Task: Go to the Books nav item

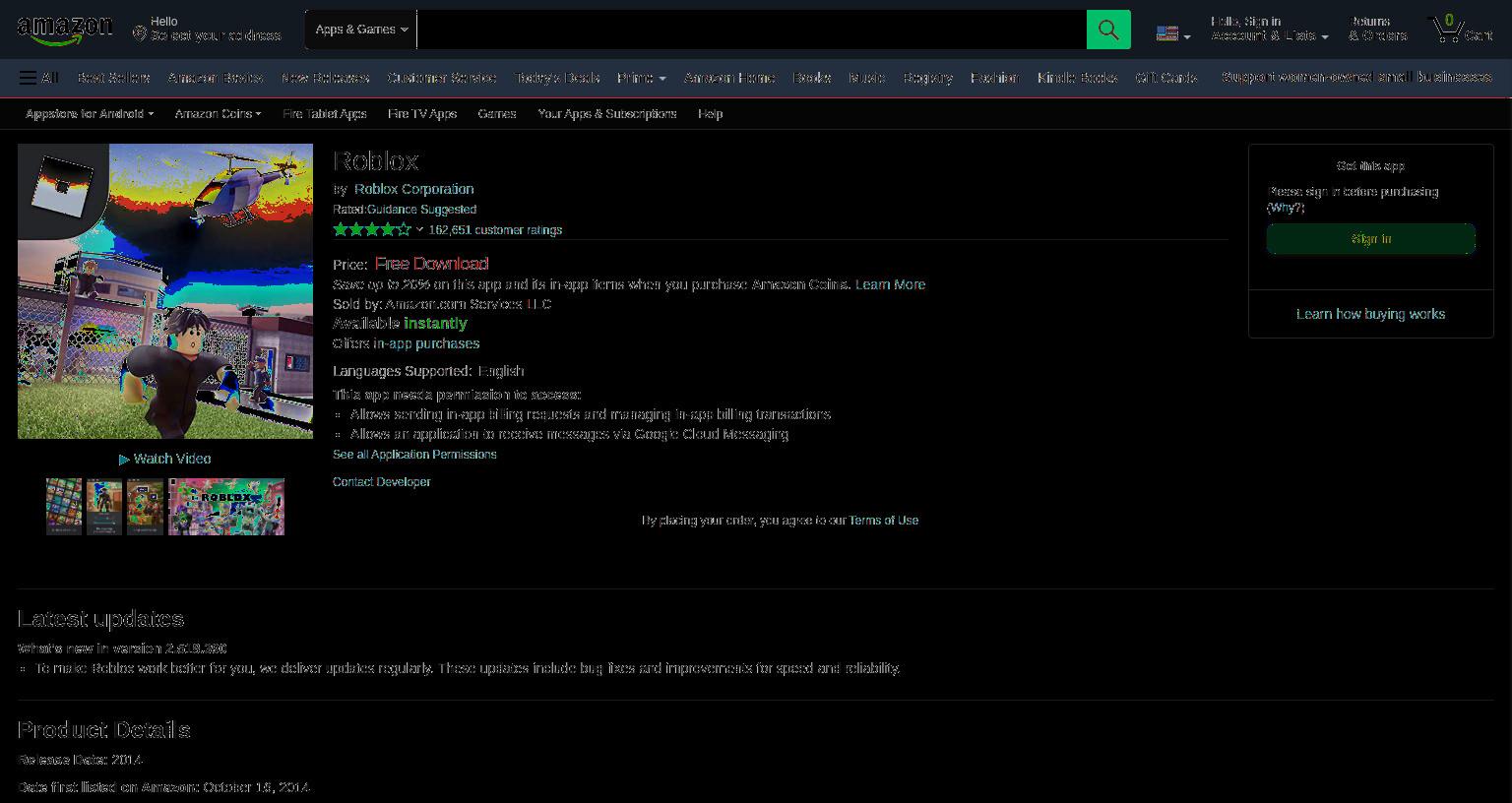Action: click(x=812, y=78)
